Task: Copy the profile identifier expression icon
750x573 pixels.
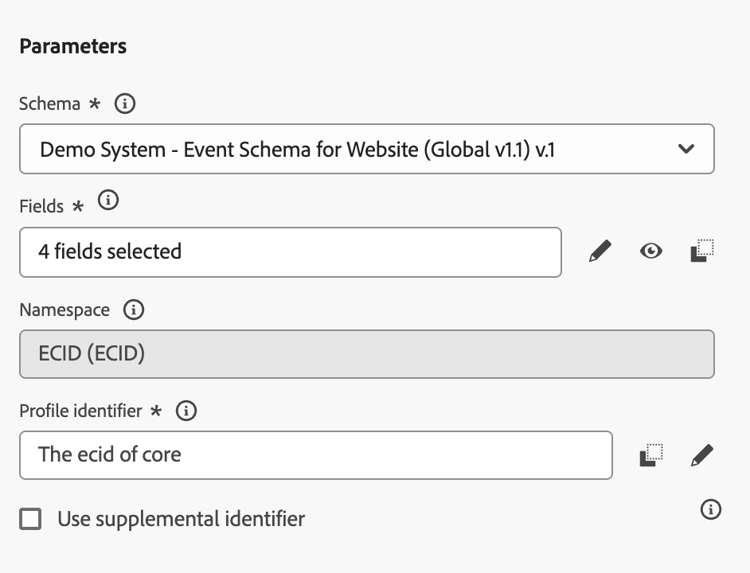Action: [651, 455]
